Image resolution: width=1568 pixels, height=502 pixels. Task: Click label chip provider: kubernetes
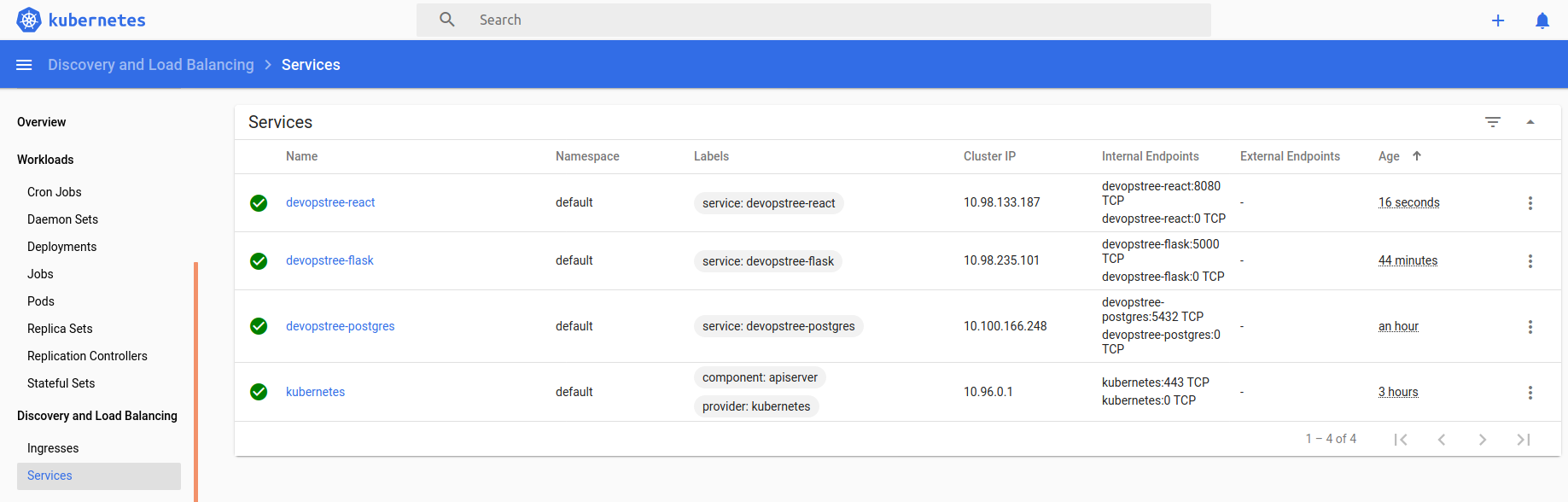pyautogui.click(x=756, y=406)
